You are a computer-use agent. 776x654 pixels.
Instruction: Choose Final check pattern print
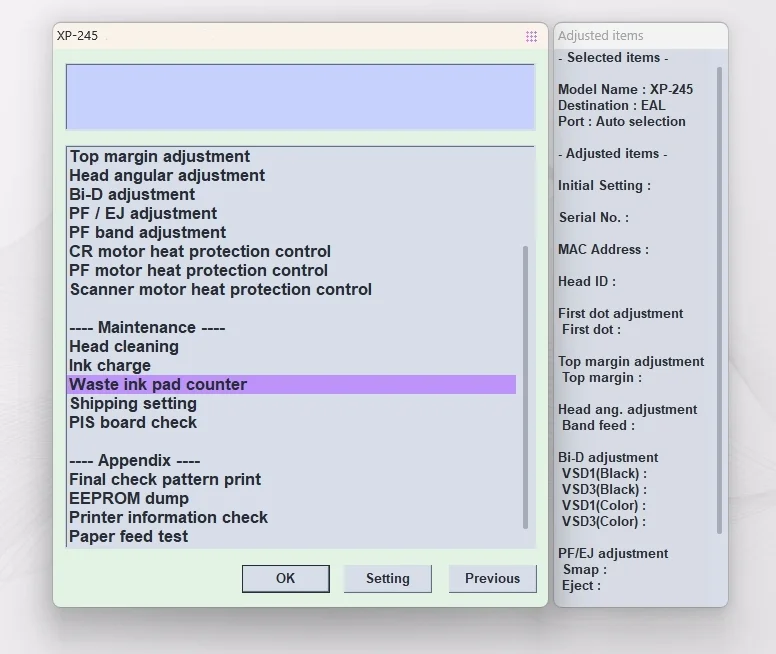coord(165,479)
